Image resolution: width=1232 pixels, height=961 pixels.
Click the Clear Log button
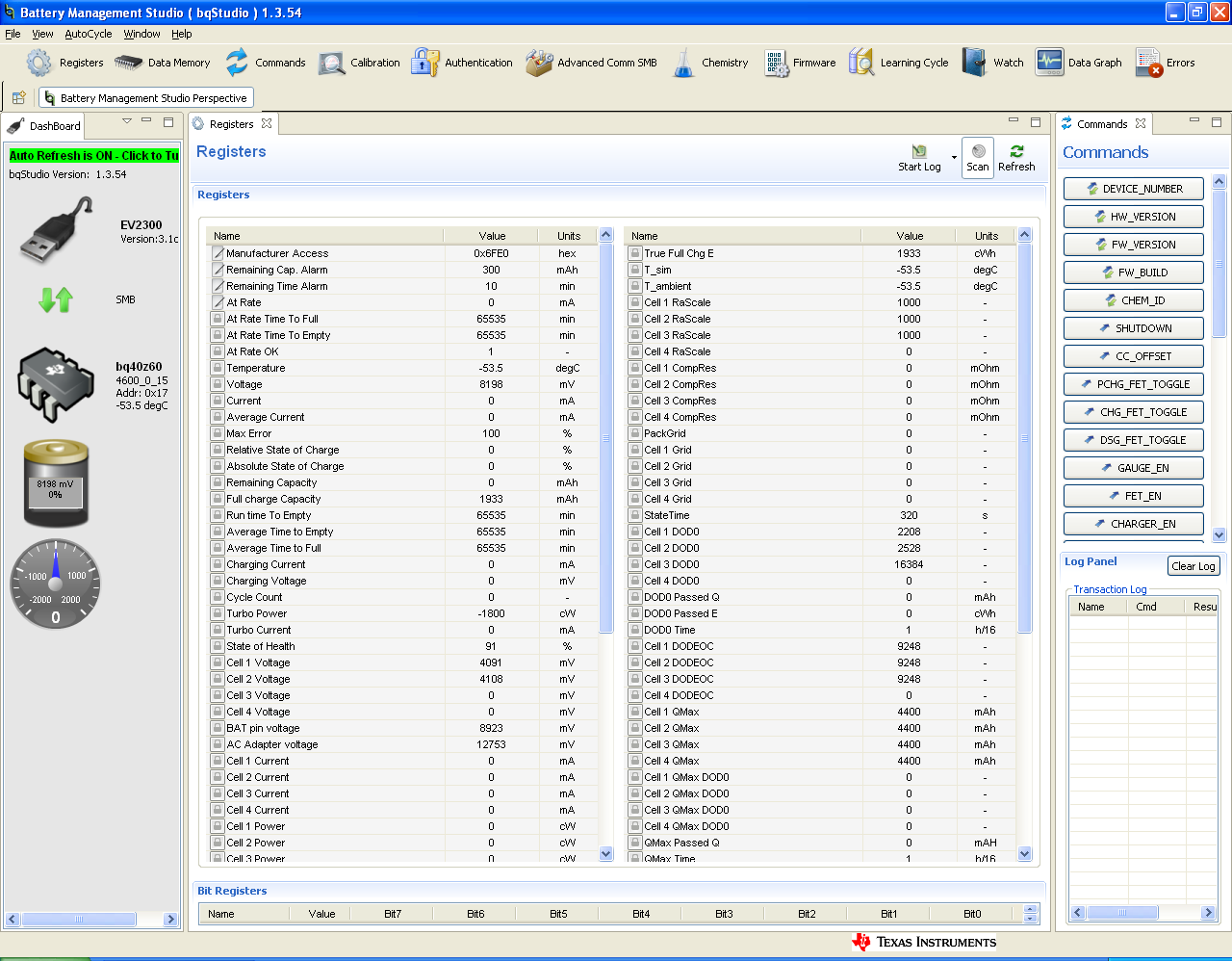(1193, 566)
